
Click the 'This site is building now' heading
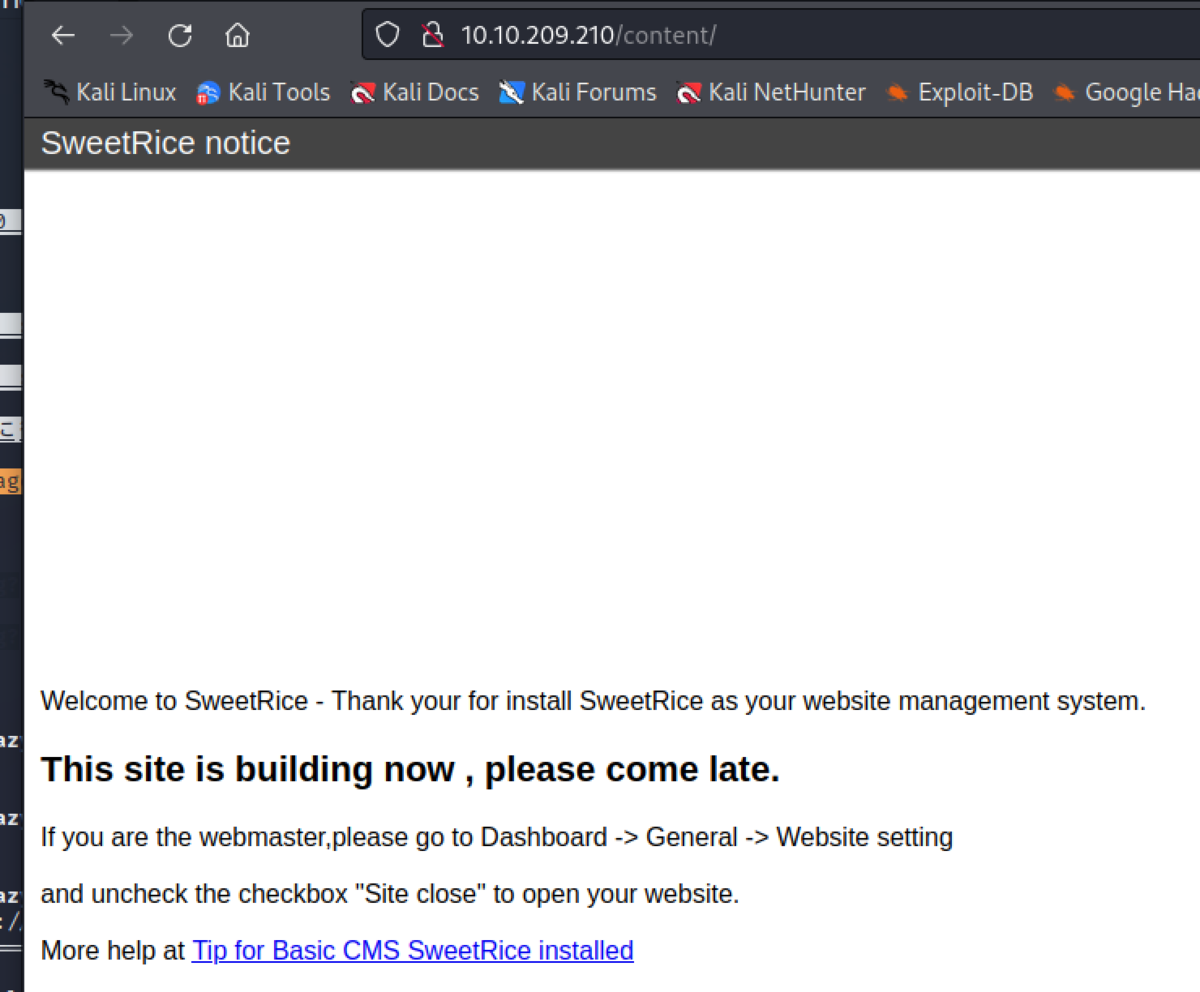pyautogui.click(x=410, y=769)
